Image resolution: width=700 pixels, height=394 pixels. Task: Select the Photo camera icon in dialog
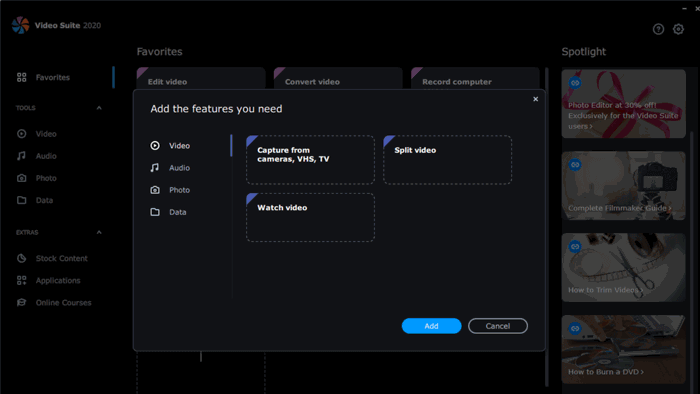click(x=155, y=190)
